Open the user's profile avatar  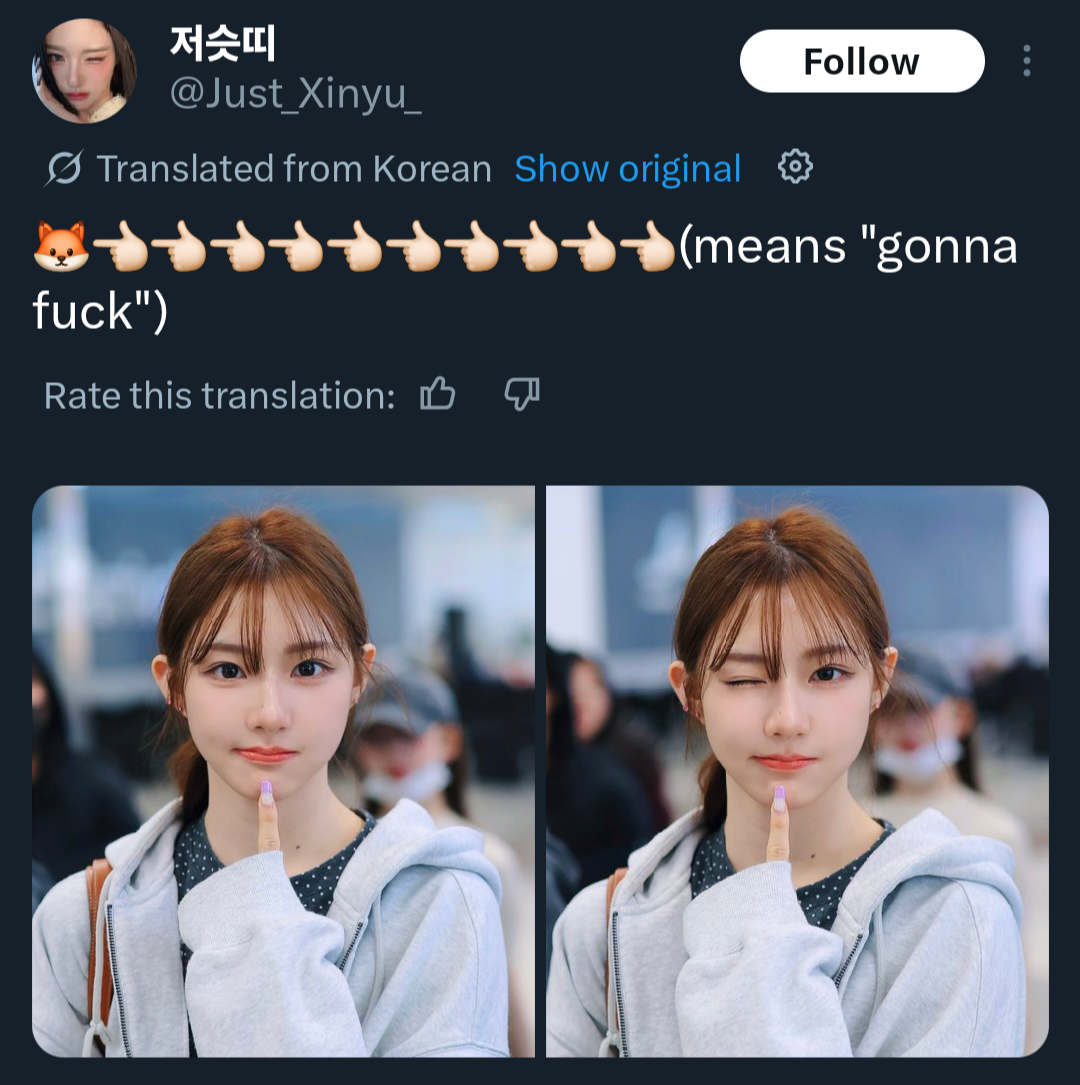coord(84,71)
